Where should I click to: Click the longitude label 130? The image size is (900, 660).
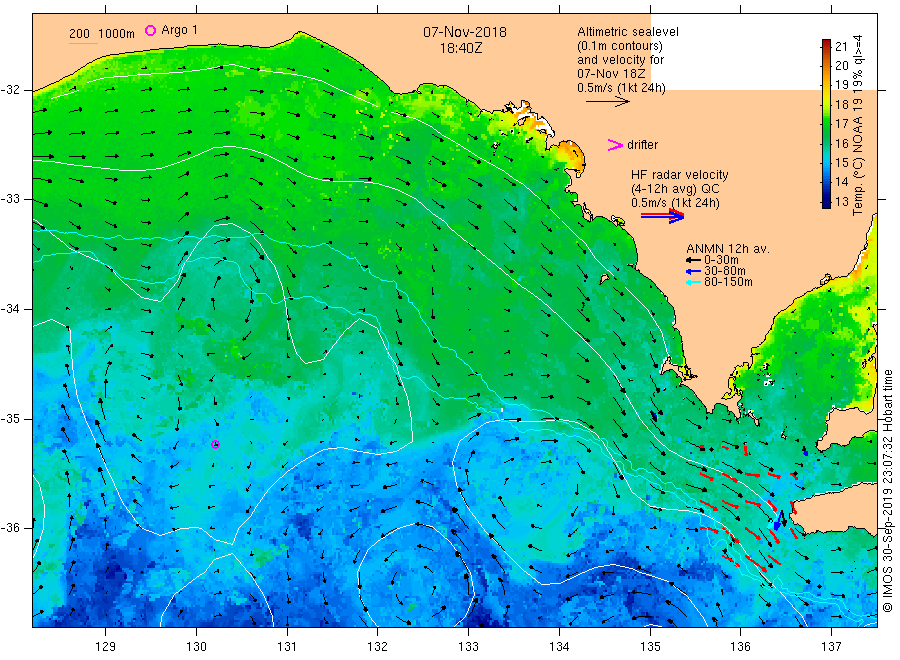coord(196,647)
